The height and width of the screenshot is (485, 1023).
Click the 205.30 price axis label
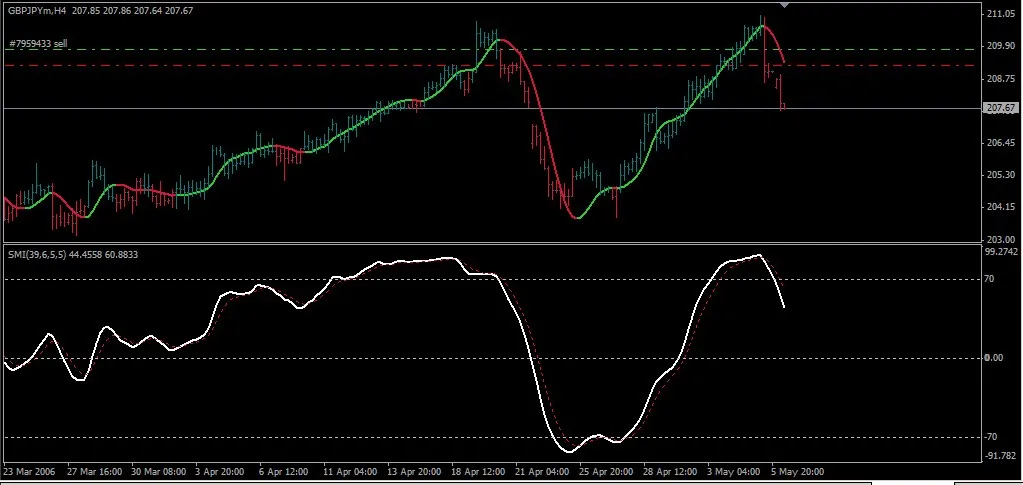tap(1000, 175)
